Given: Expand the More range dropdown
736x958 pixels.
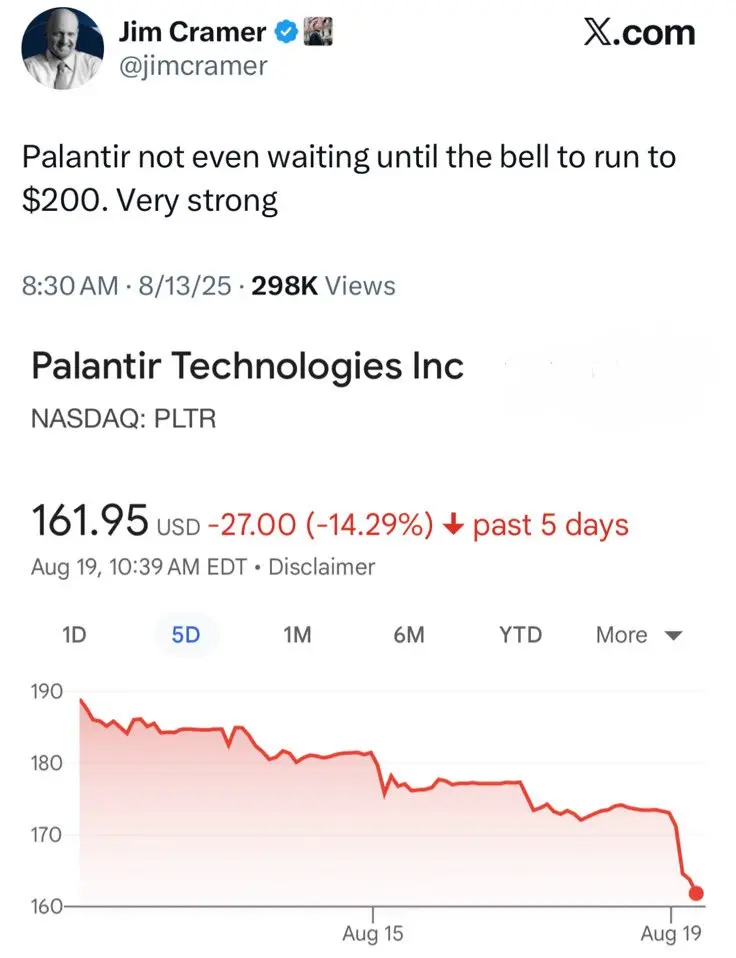Looking at the screenshot, I should point(638,635).
